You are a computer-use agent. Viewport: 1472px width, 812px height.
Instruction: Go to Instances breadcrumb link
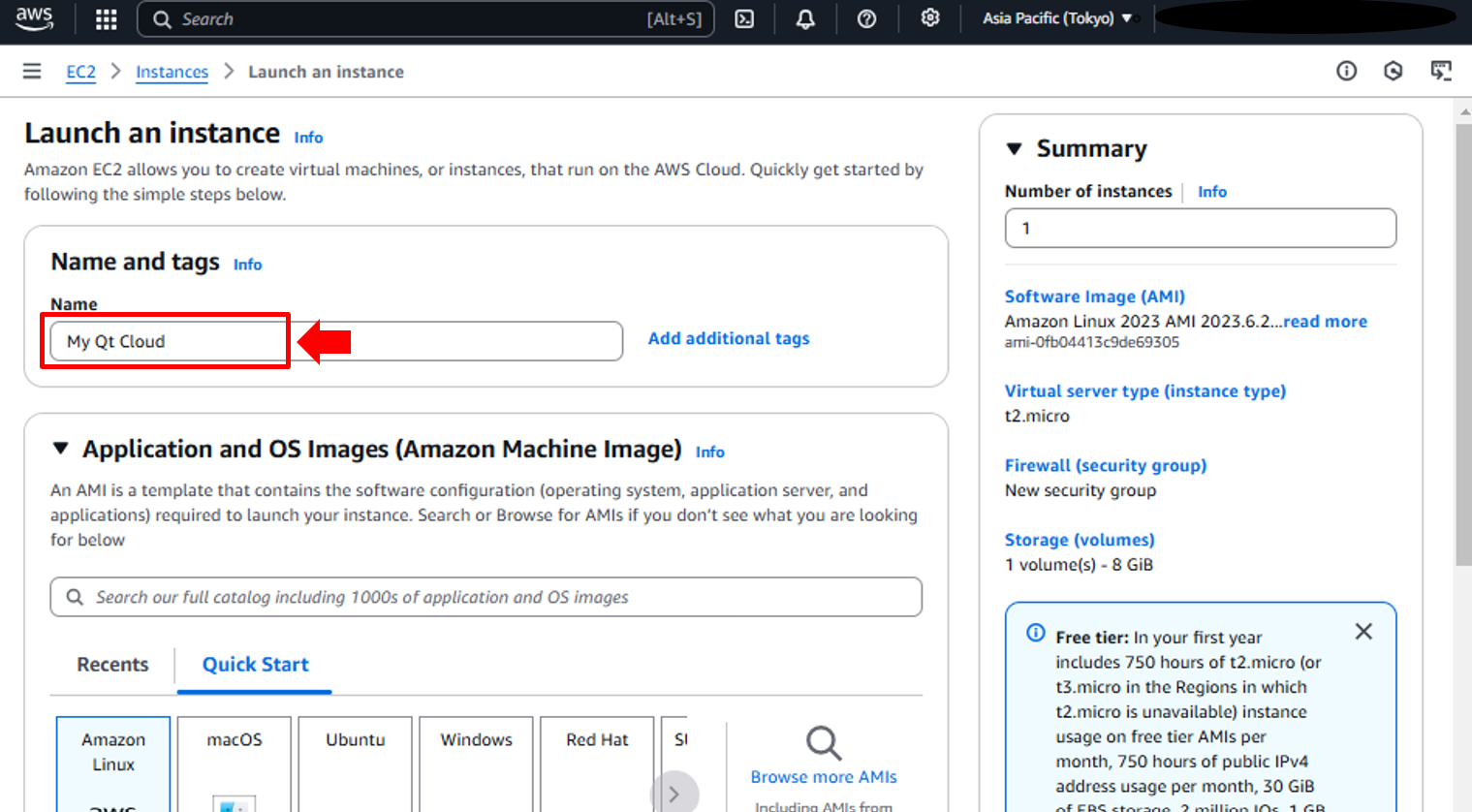pos(172,72)
